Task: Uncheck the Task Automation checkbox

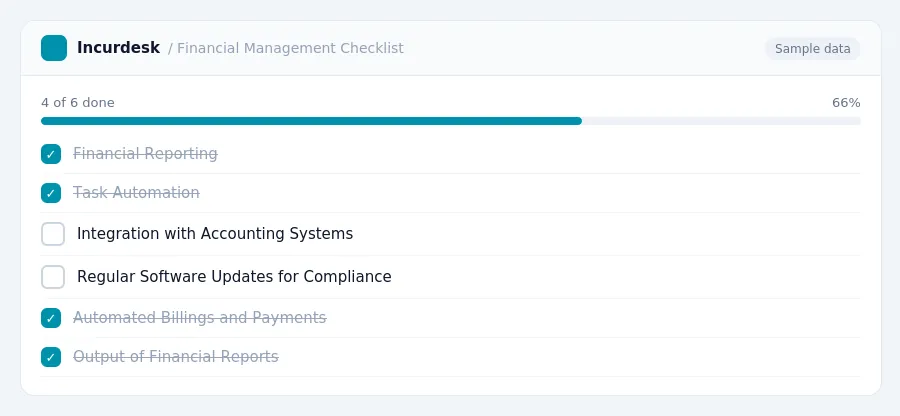Action: (51, 193)
